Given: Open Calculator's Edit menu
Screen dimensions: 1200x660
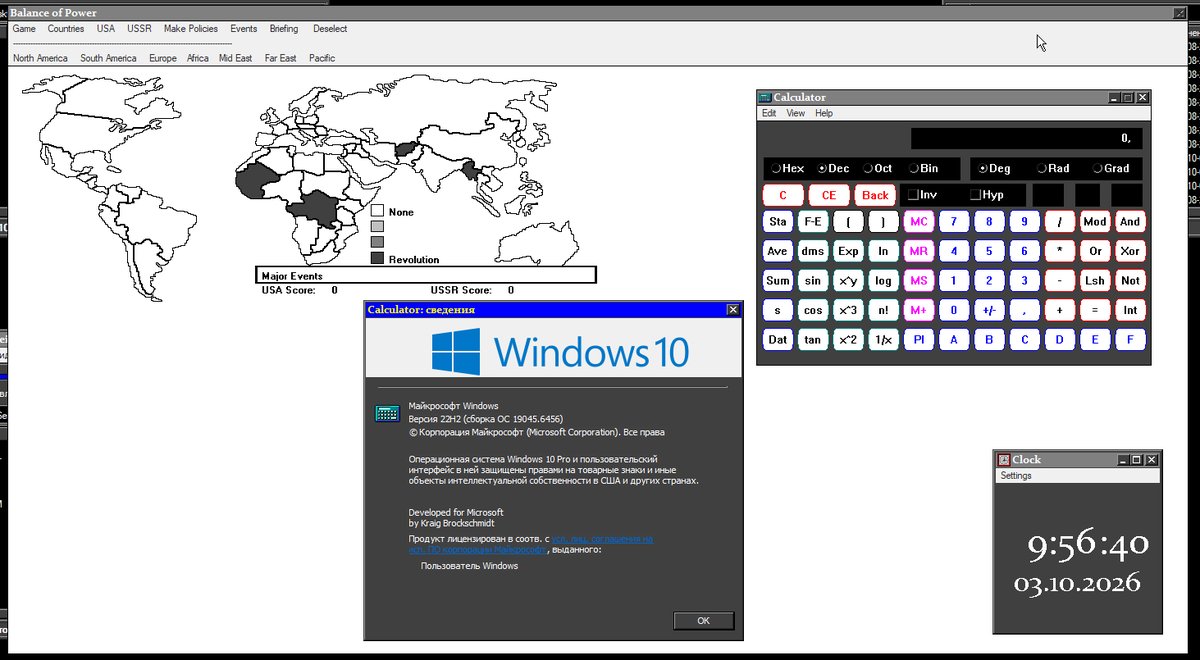Looking at the screenshot, I should coord(769,113).
